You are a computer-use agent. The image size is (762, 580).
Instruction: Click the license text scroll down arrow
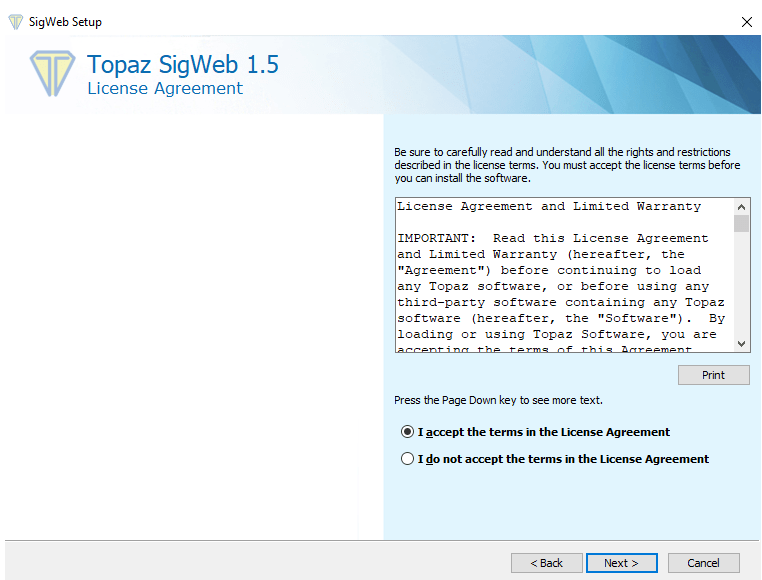point(741,344)
